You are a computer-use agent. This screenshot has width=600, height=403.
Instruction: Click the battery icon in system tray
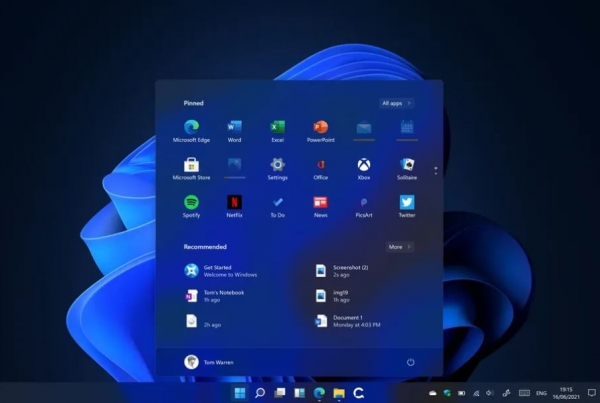click(x=461, y=393)
